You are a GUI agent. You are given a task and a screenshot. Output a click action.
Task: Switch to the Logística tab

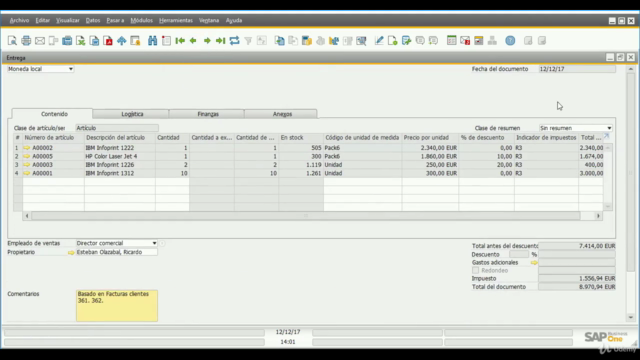coord(131,114)
